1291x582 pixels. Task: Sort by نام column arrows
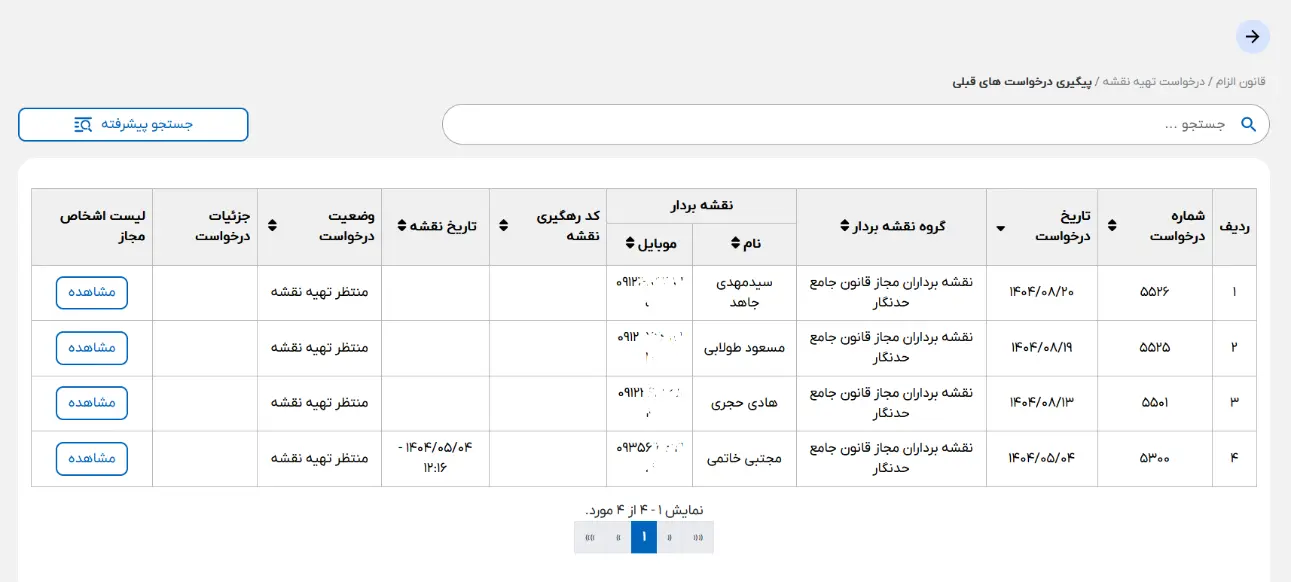click(x=735, y=243)
